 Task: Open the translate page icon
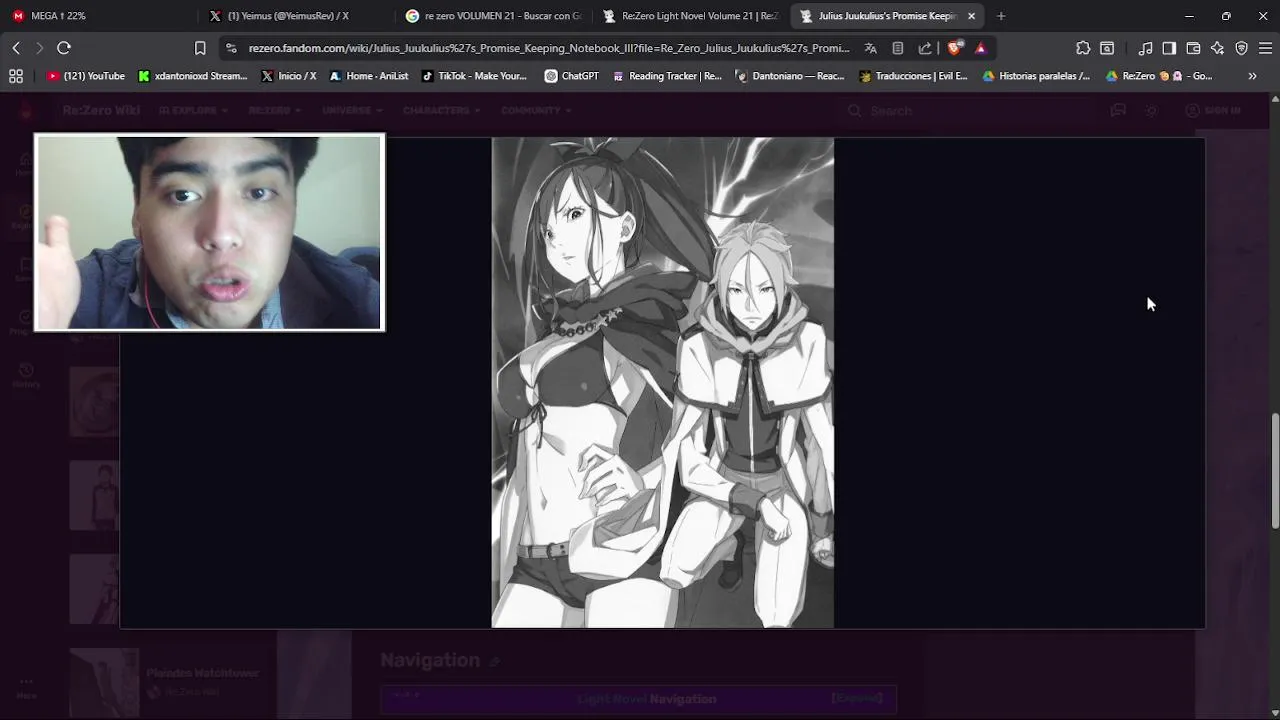coord(870,48)
